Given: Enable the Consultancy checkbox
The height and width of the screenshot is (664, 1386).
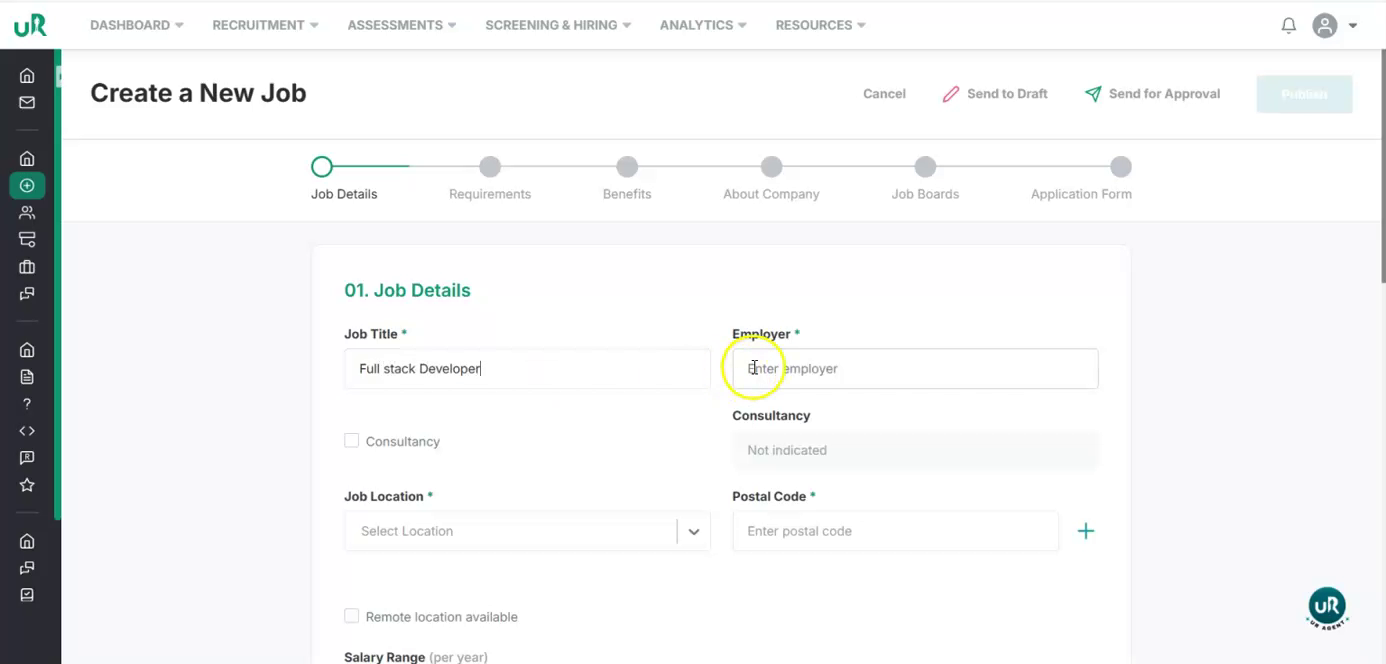Looking at the screenshot, I should (x=352, y=441).
